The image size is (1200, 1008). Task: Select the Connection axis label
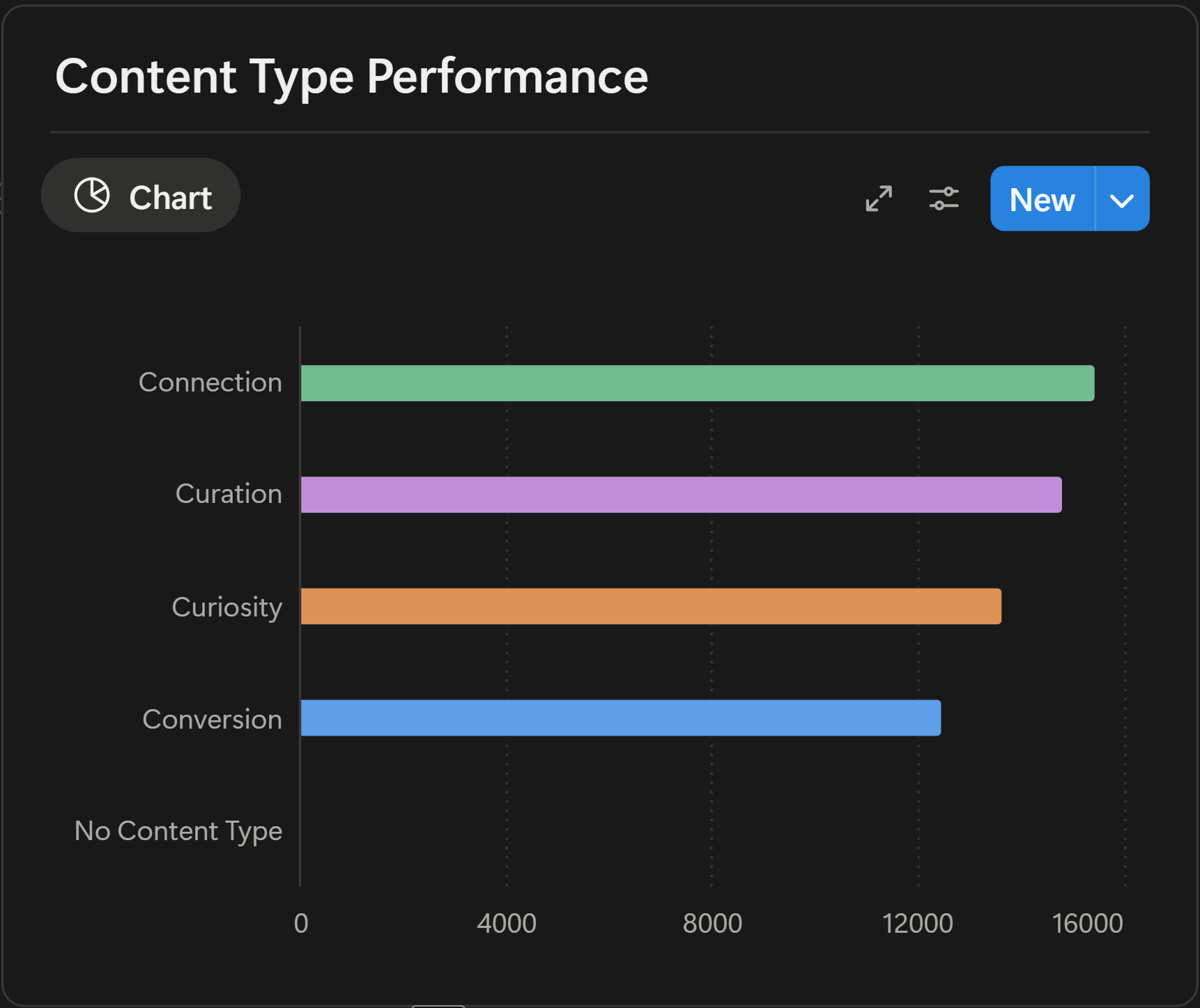point(209,382)
